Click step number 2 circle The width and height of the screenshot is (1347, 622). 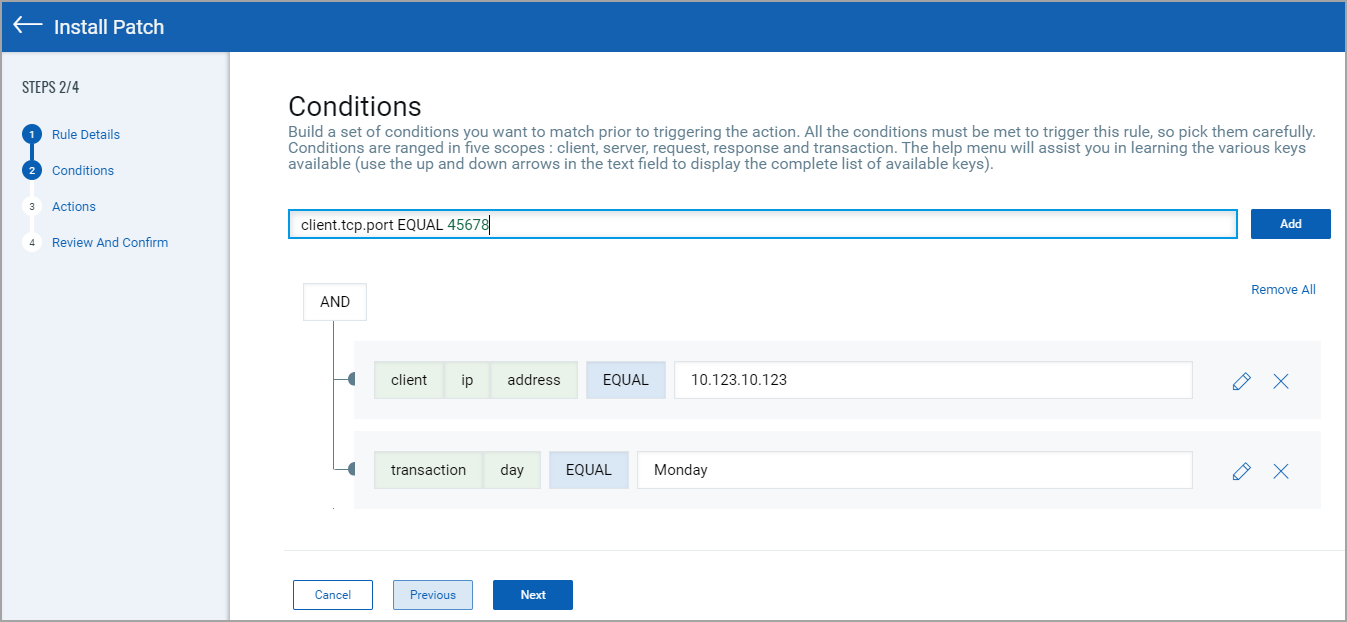pos(32,170)
